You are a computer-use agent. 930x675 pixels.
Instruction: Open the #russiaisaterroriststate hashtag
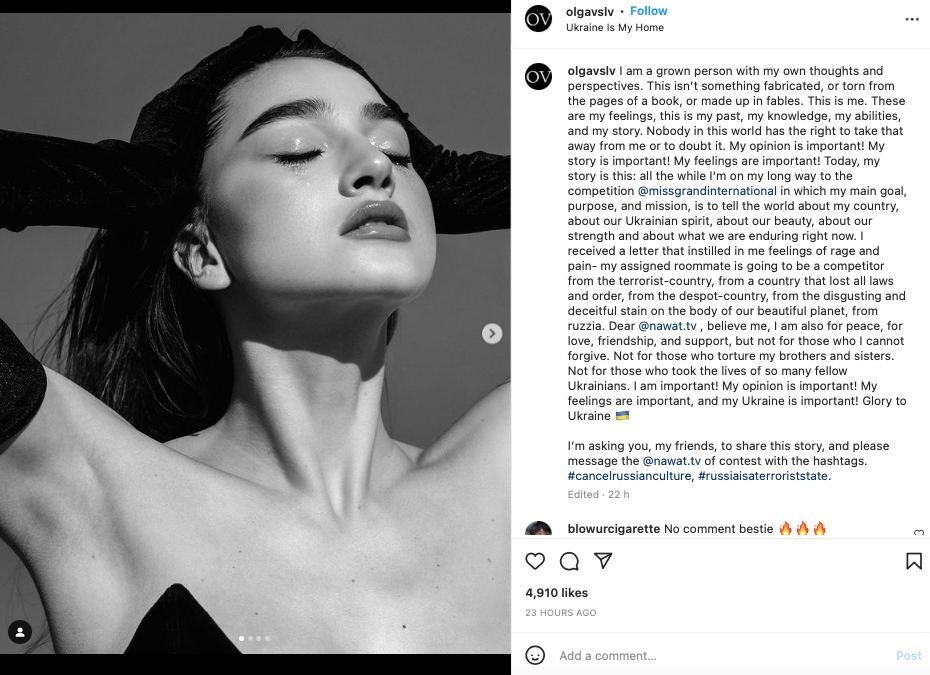[763, 476]
